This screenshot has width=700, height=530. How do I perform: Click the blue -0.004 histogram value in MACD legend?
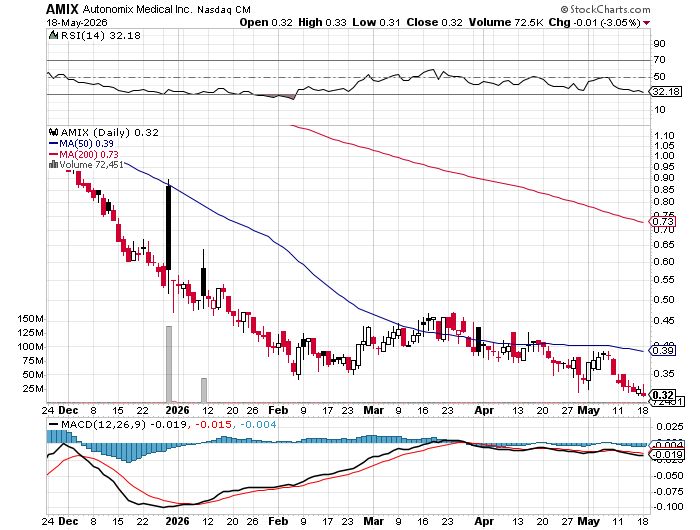(258, 424)
